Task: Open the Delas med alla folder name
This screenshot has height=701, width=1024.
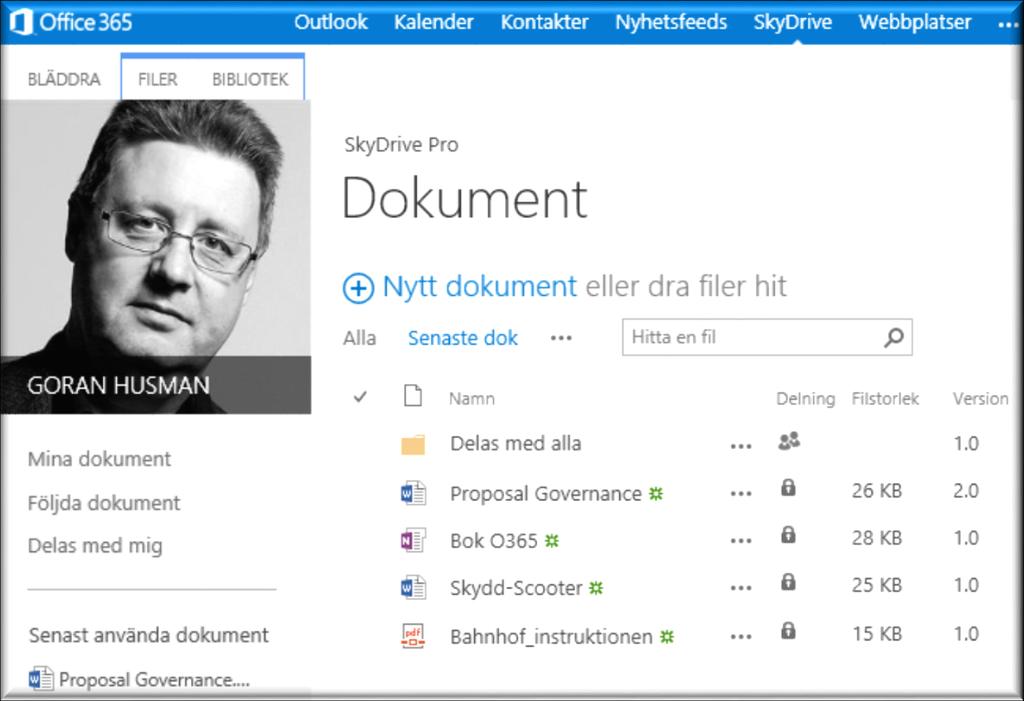Action: point(515,444)
